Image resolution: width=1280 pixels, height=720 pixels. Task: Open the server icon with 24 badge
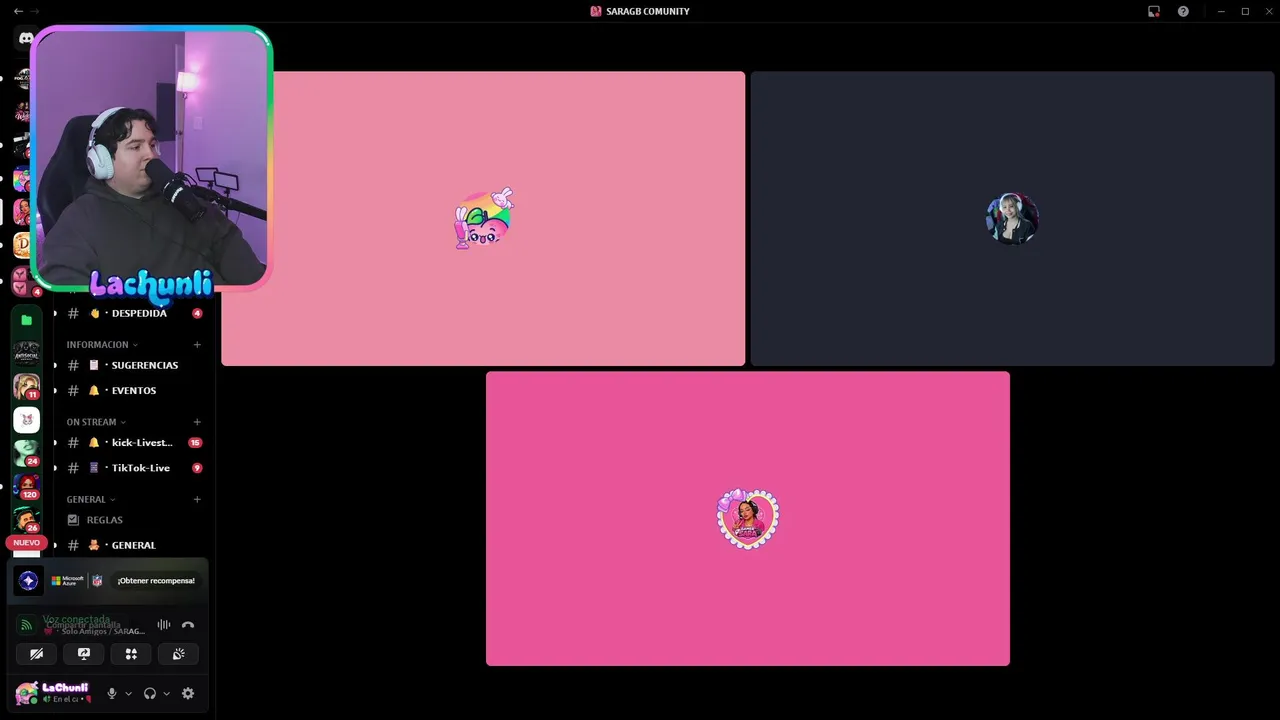27,453
